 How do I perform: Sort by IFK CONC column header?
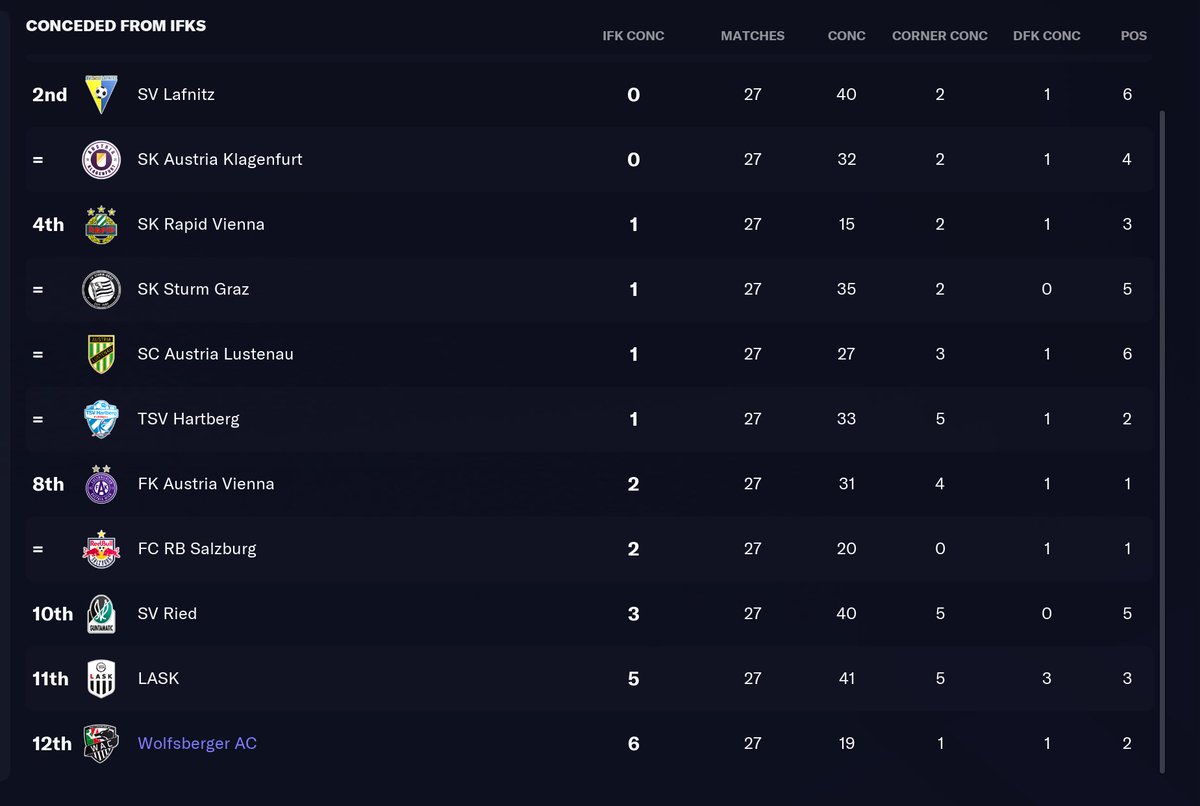[633, 35]
